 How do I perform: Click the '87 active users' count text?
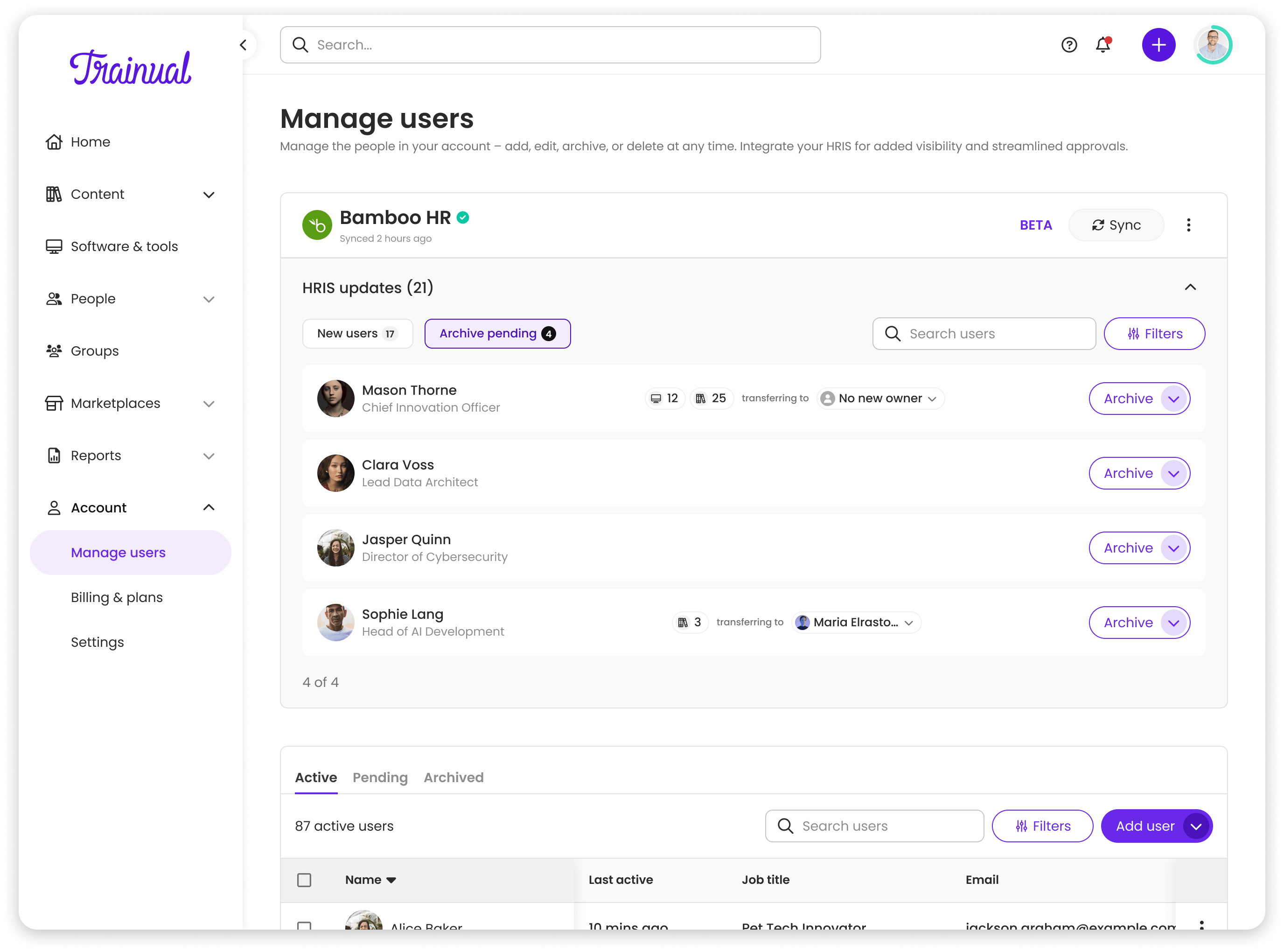344,826
